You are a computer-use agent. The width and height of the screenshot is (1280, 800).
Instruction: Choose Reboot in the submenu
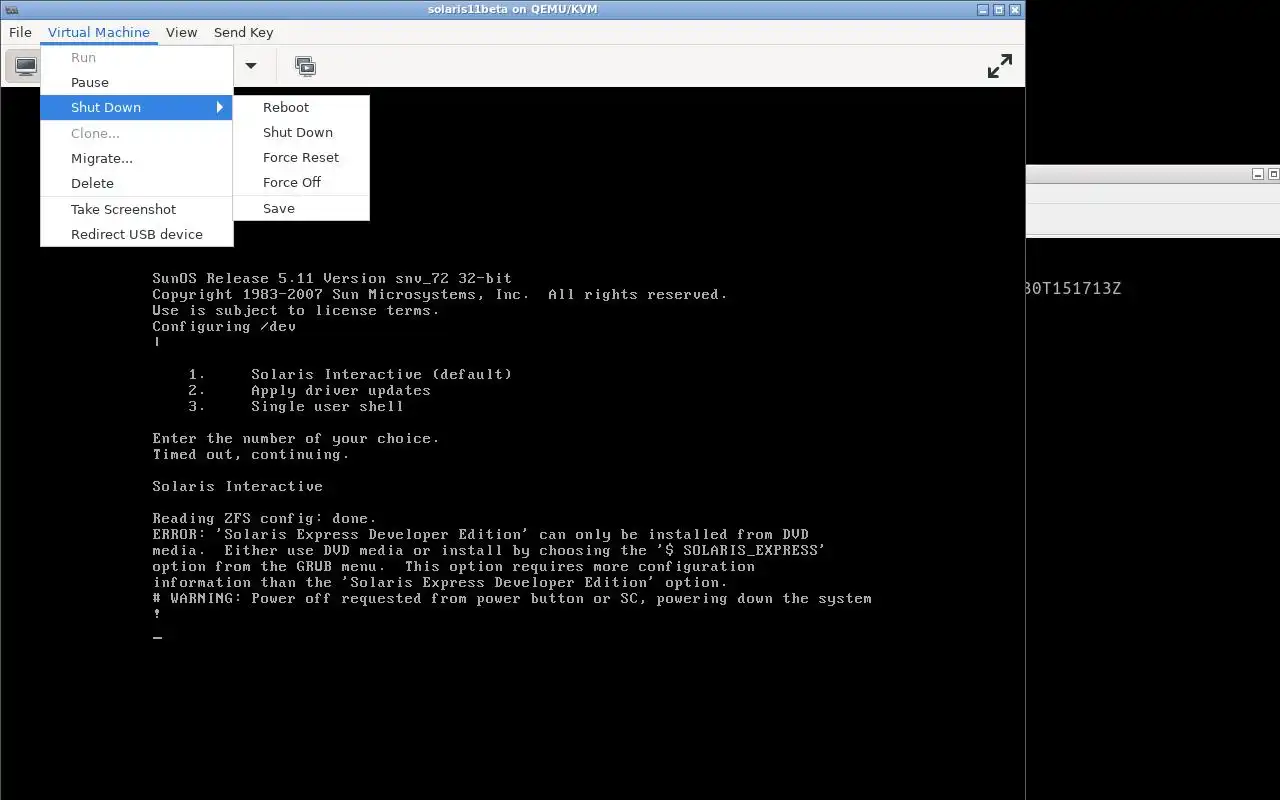coord(301,107)
